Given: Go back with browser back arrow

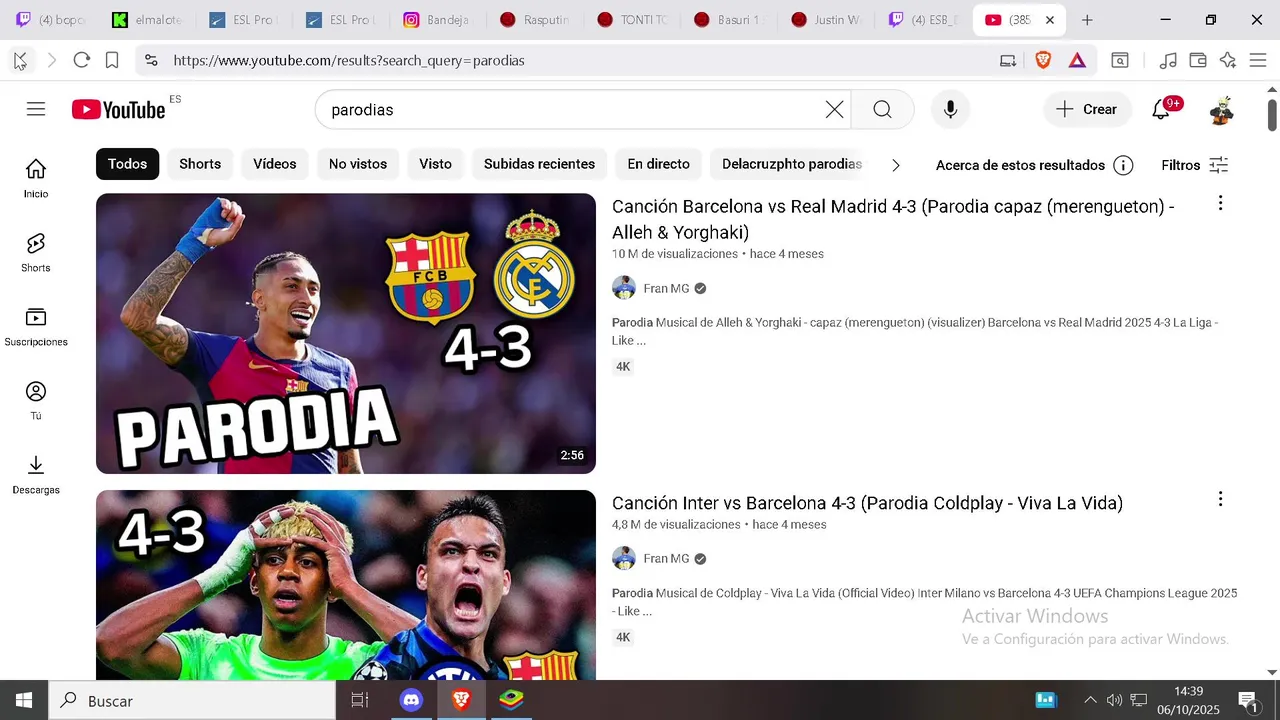Looking at the screenshot, I should point(20,60).
